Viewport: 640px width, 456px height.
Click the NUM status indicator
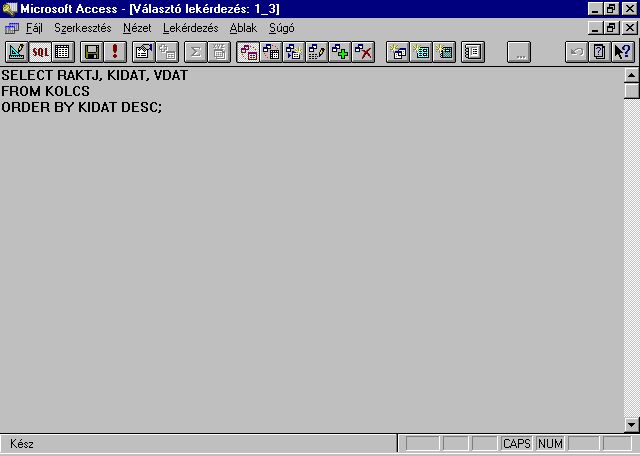[x=550, y=444]
